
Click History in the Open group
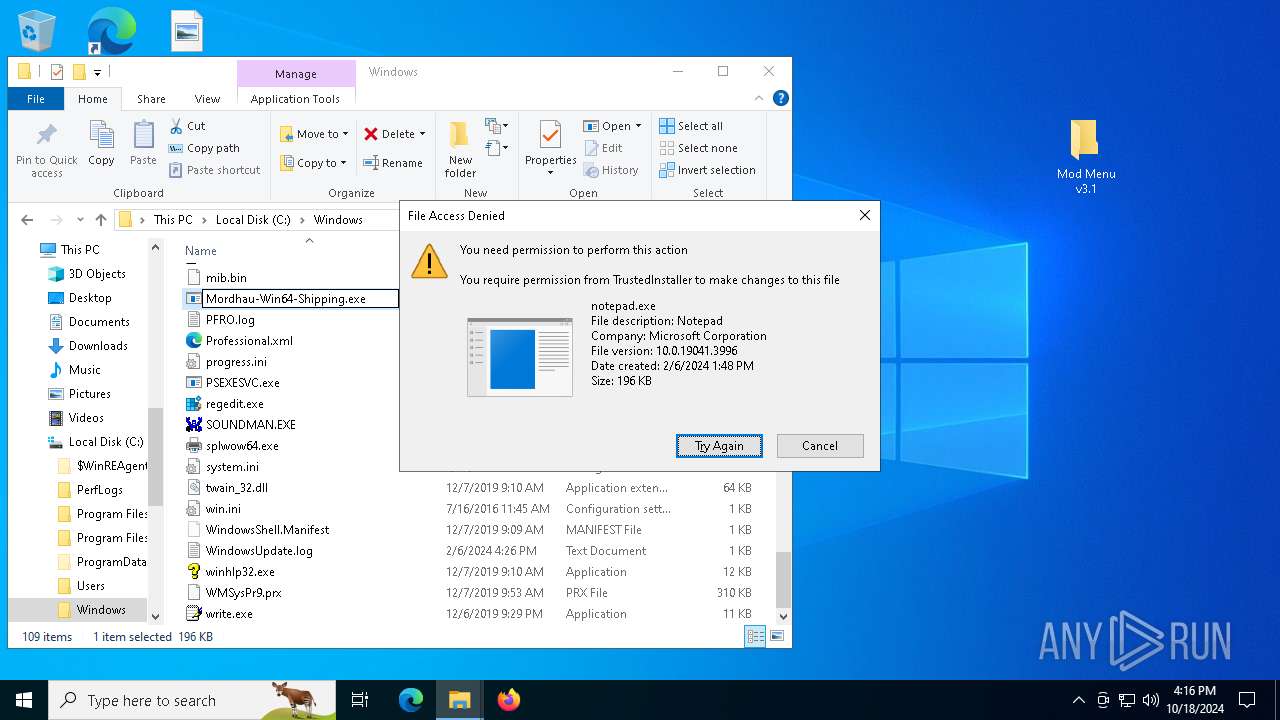(610, 170)
